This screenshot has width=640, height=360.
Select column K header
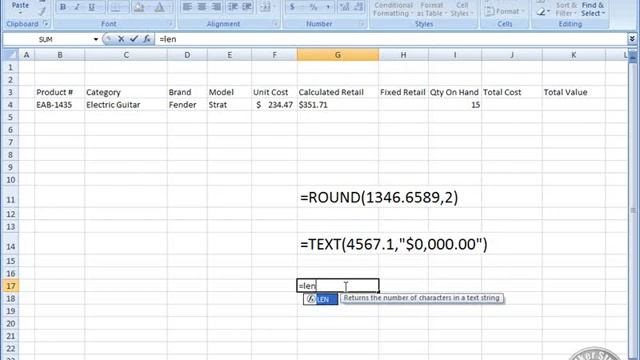pyautogui.click(x=573, y=55)
